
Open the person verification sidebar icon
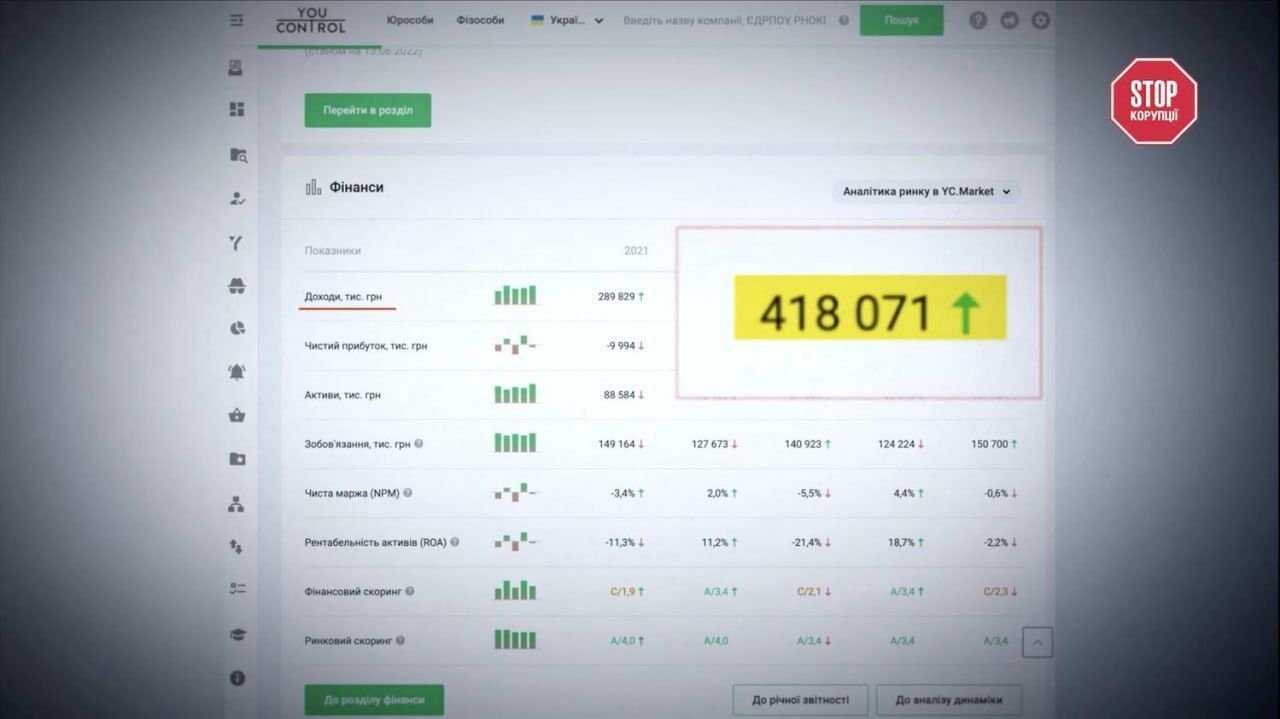click(x=237, y=199)
